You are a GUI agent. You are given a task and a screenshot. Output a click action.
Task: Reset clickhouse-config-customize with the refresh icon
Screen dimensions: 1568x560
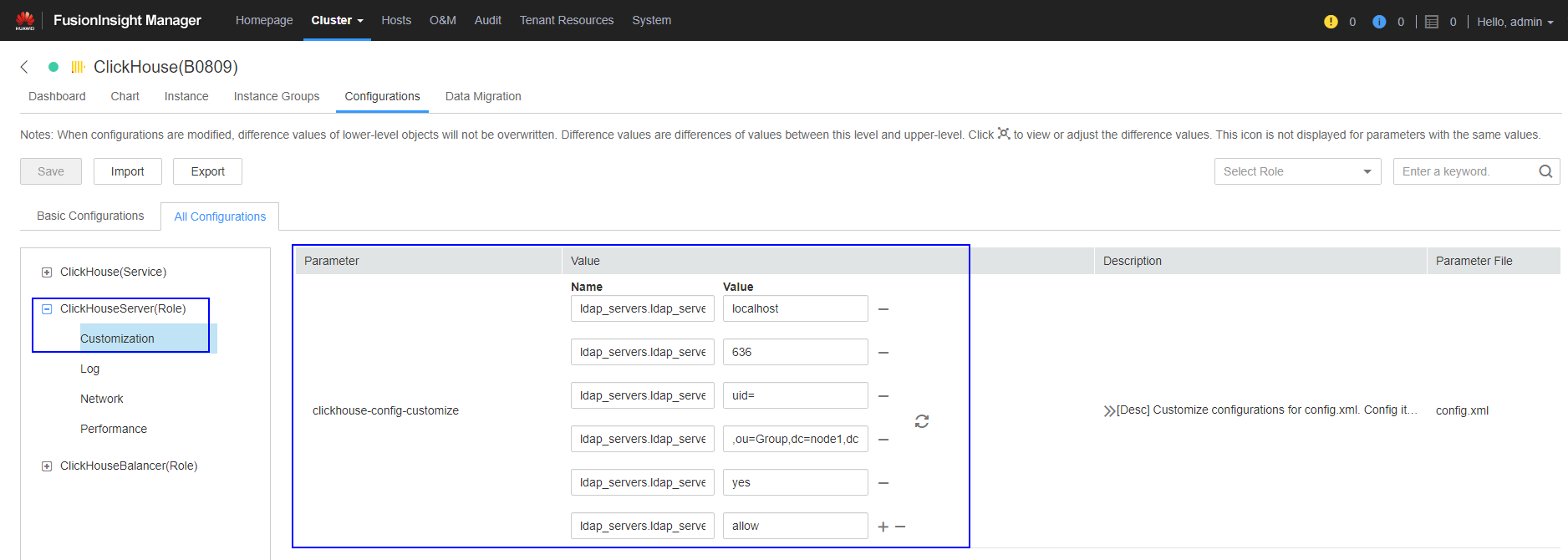pyautogui.click(x=922, y=421)
